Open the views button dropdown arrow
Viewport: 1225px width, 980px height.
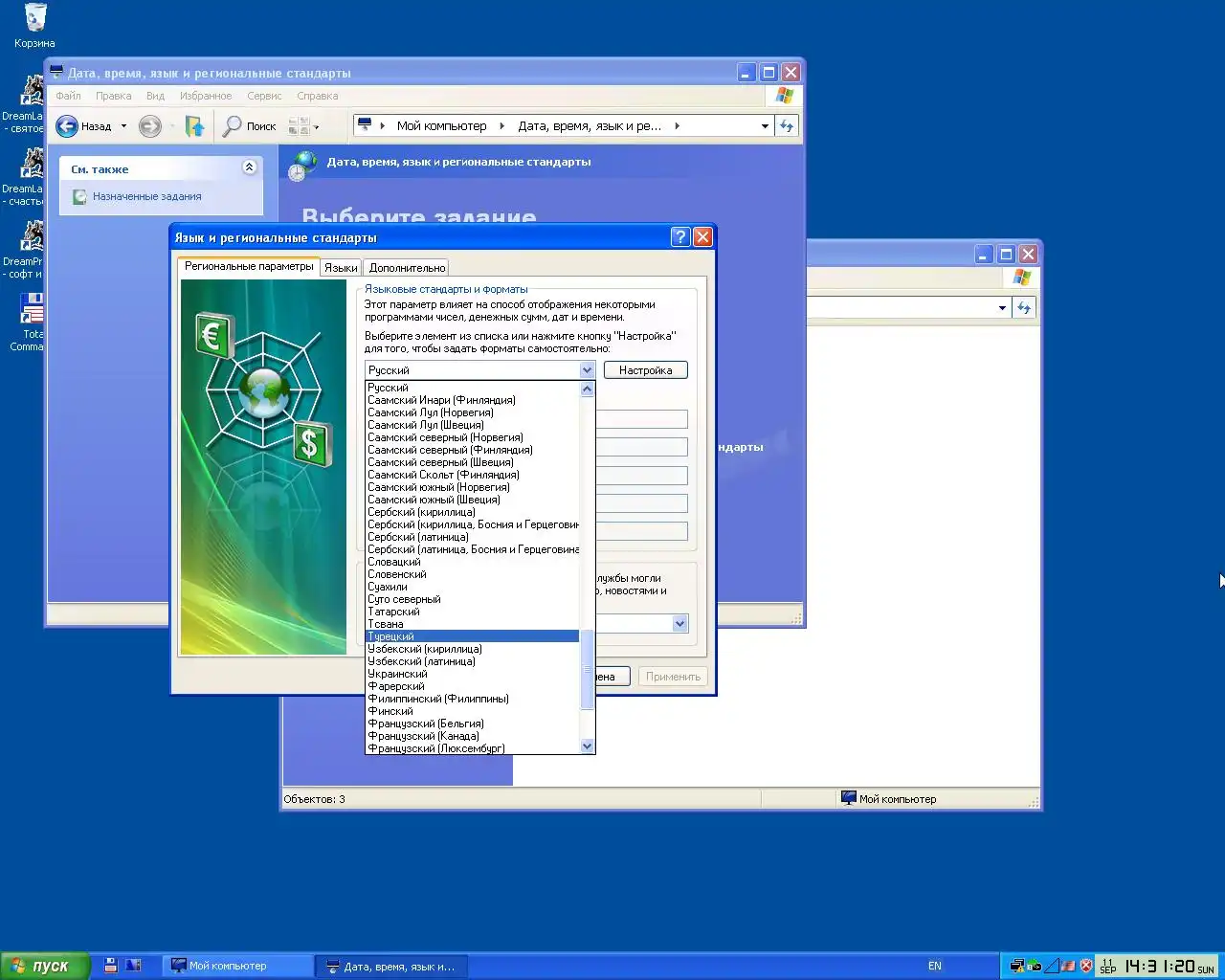click(316, 127)
